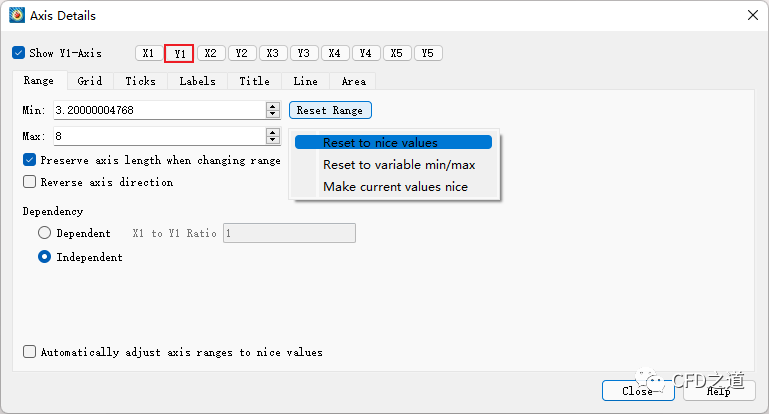Open the Labels tab

pos(197,81)
